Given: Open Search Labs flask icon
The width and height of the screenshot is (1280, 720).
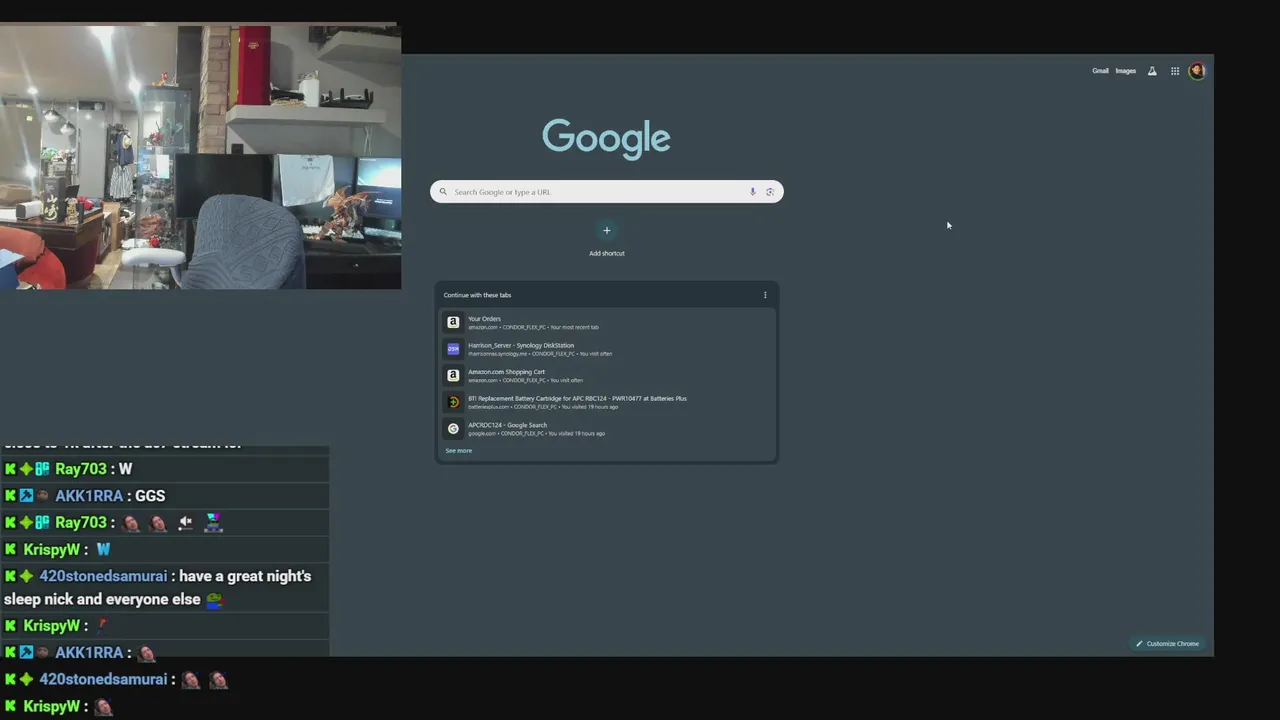Looking at the screenshot, I should point(1152,71).
